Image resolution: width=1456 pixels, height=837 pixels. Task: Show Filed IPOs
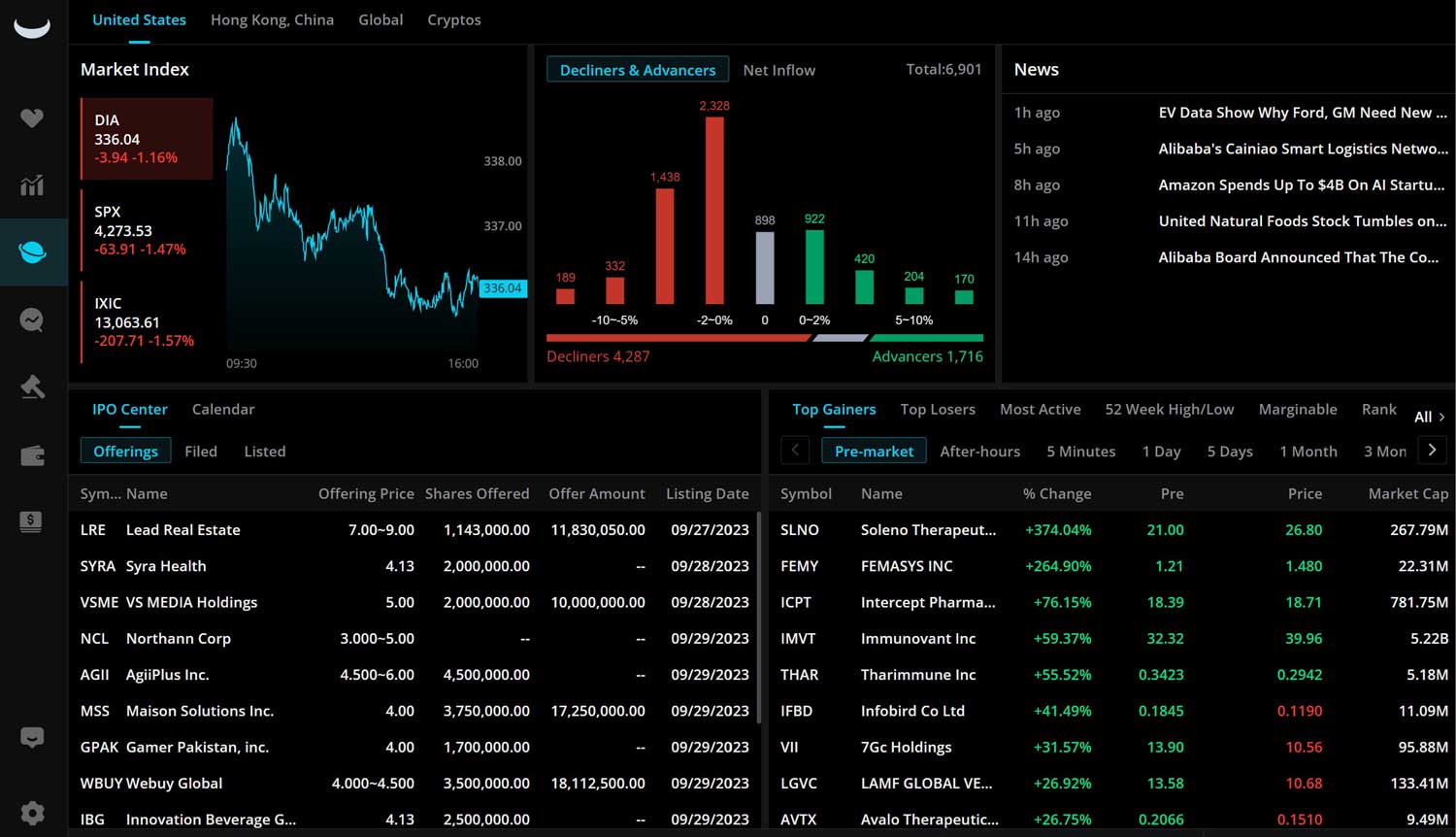pos(201,452)
